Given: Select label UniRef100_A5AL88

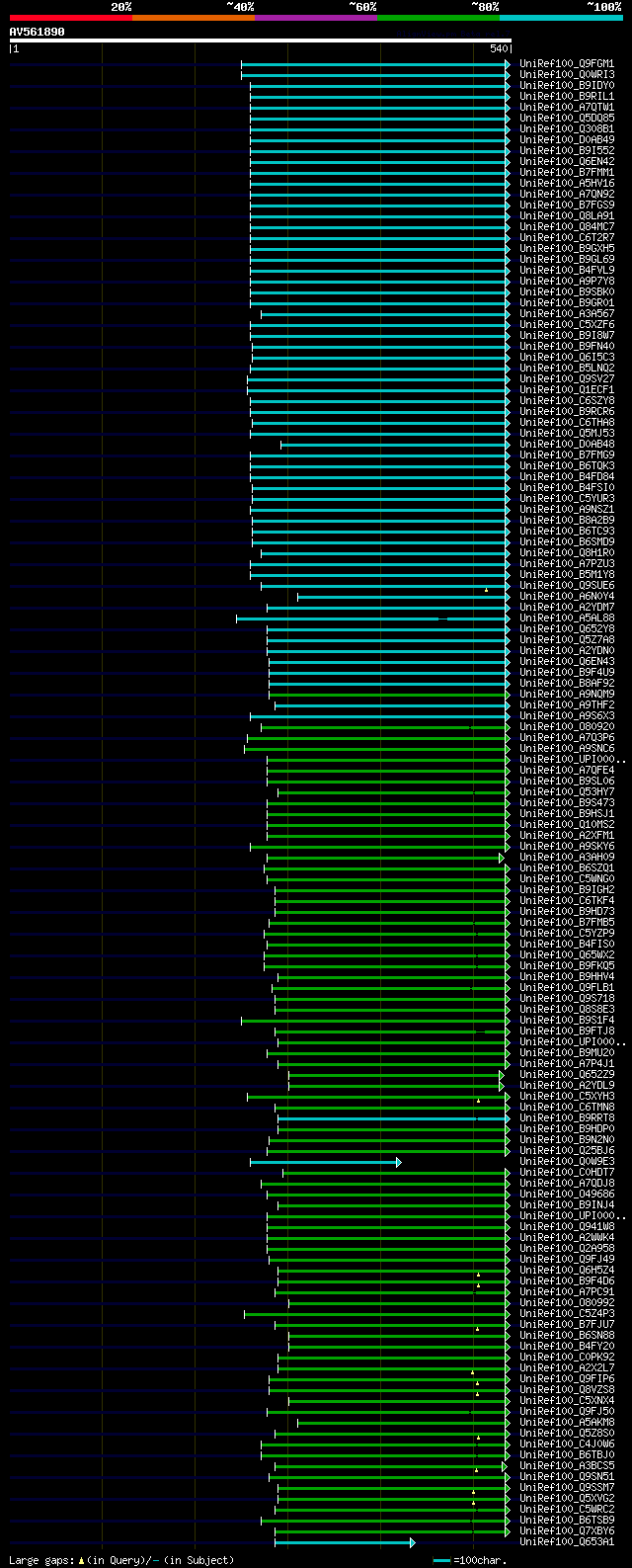Looking at the screenshot, I should pyautogui.click(x=567, y=619).
